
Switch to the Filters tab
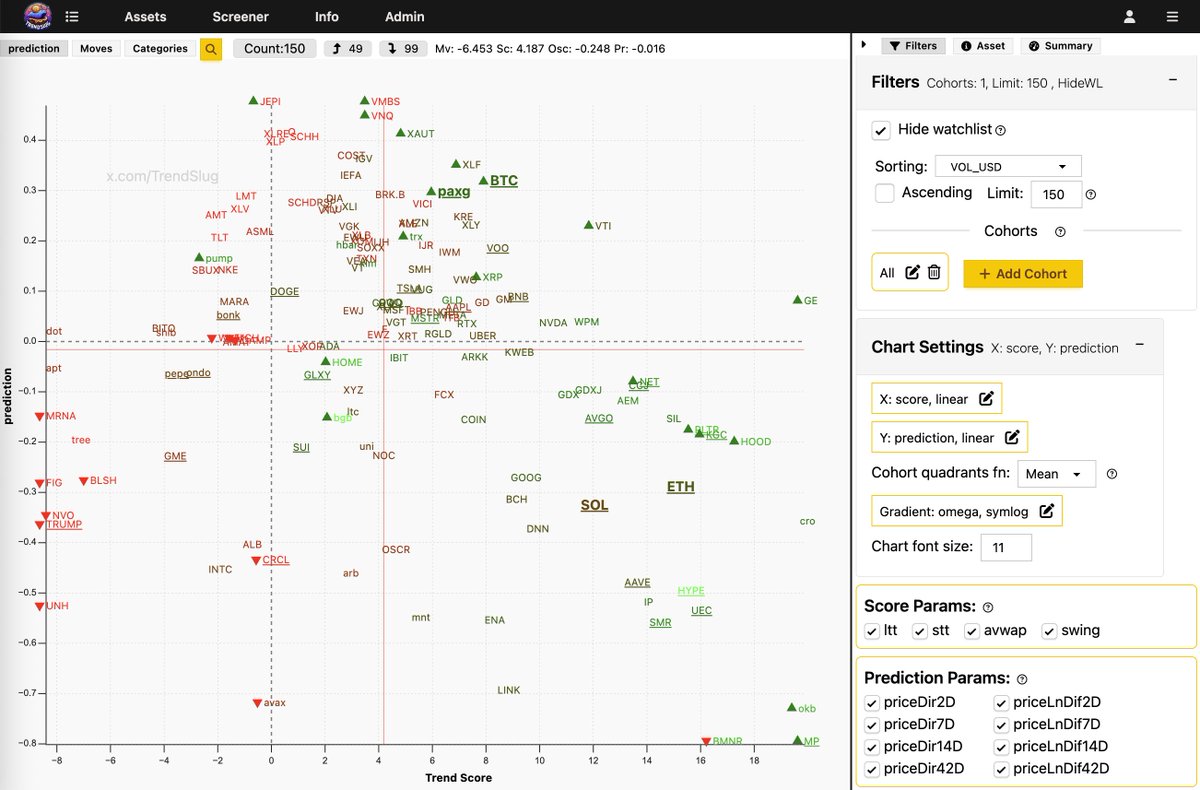(913, 46)
